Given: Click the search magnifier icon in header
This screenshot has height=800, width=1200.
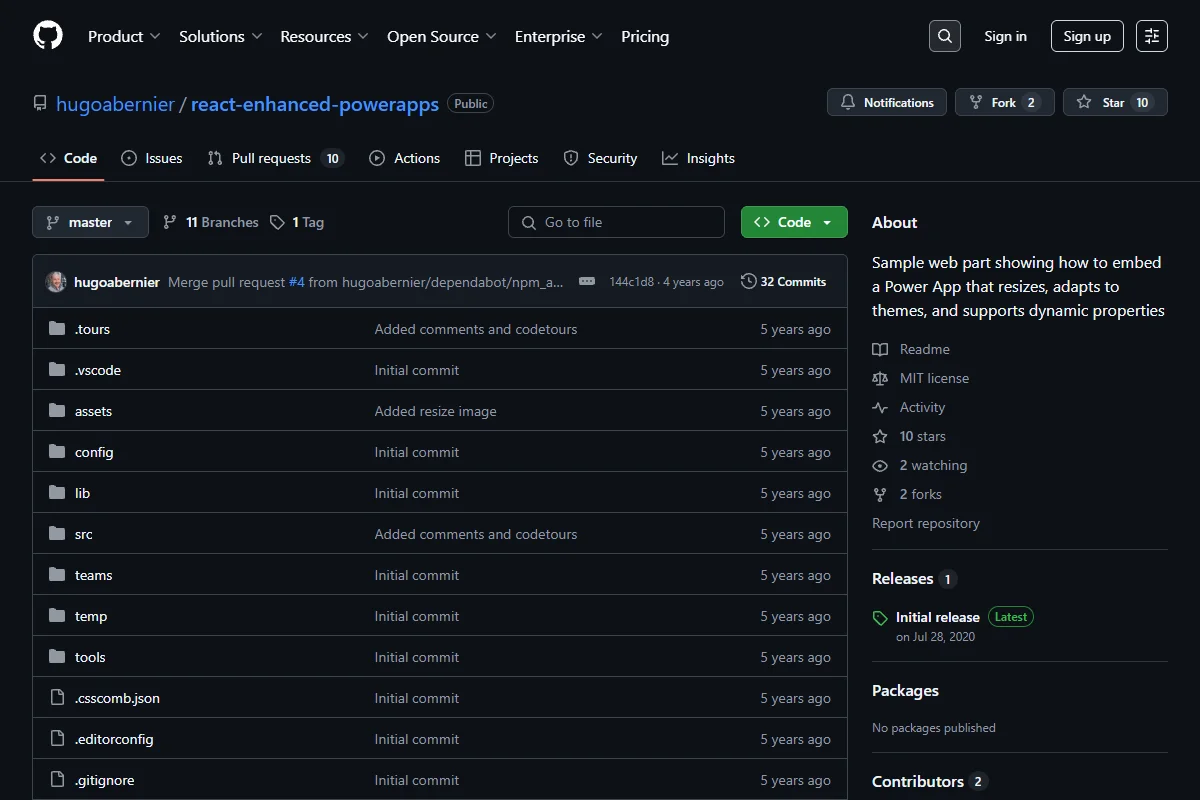Looking at the screenshot, I should (x=945, y=36).
